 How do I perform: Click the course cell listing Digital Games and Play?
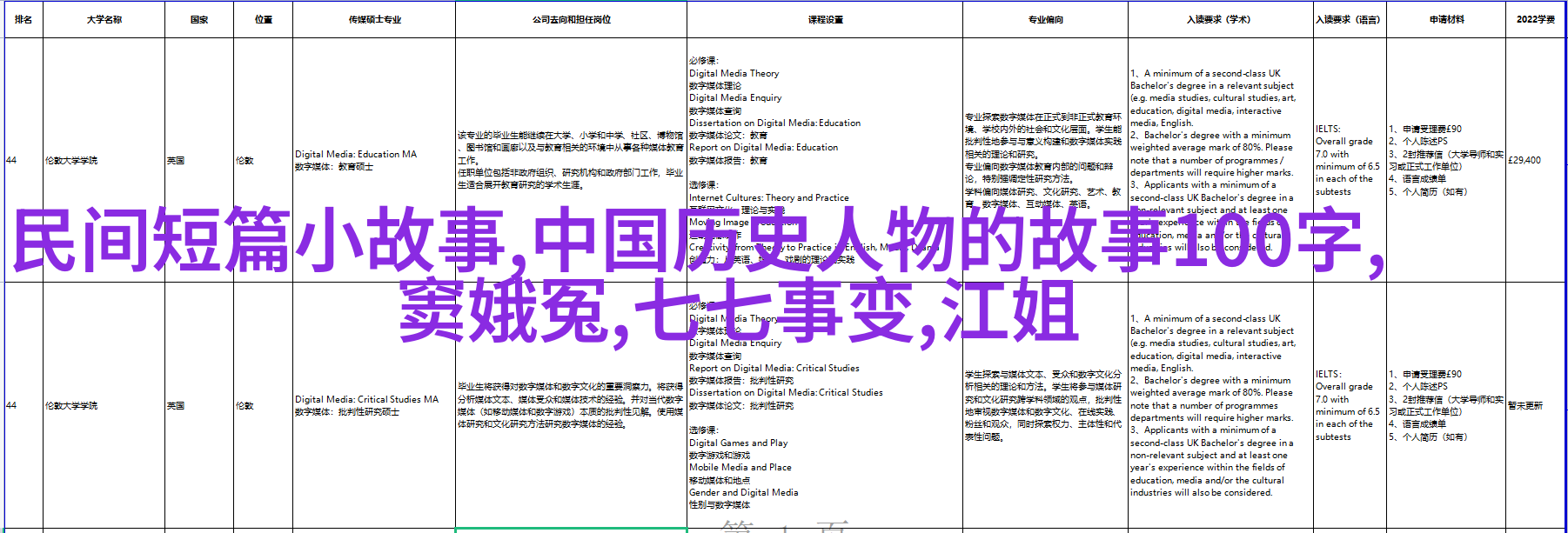[825, 405]
